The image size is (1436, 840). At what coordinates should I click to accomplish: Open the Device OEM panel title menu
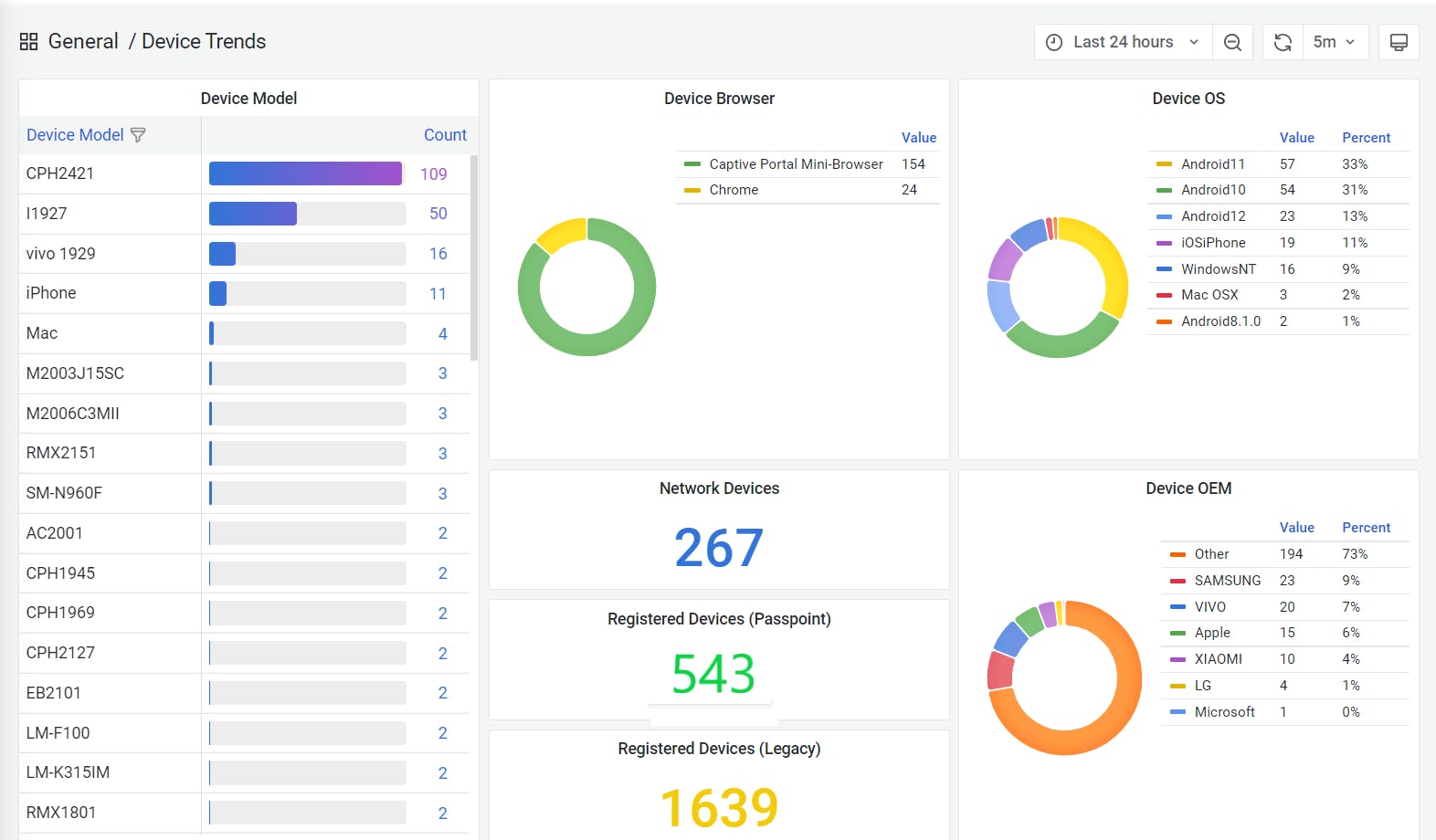[1188, 488]
